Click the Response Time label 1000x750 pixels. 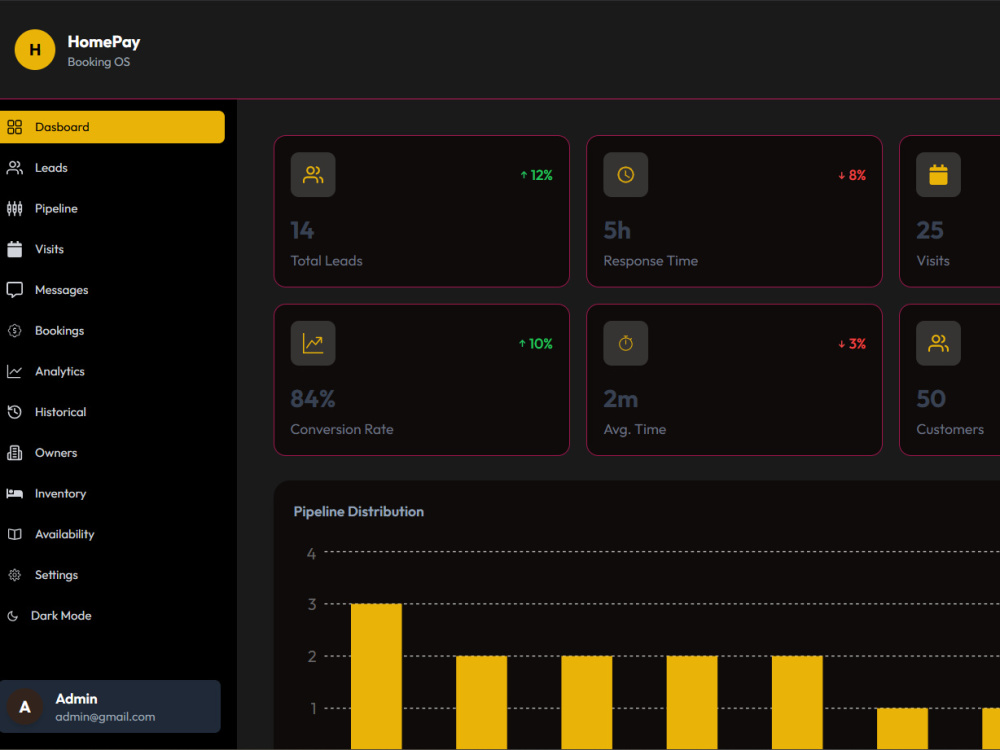(651, 261)
